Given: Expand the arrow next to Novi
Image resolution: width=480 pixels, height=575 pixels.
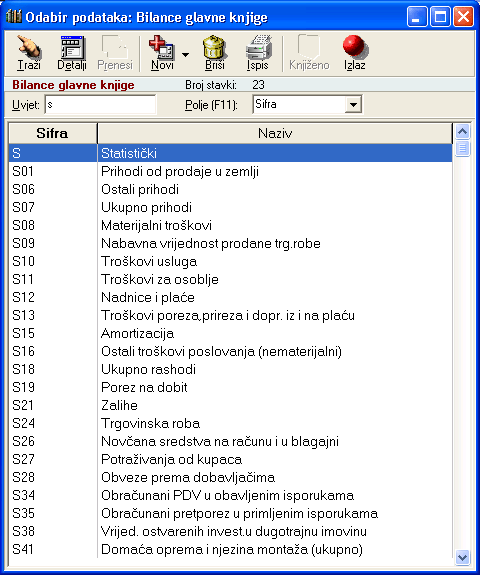Looking at the screenshot, I should 186,55.
